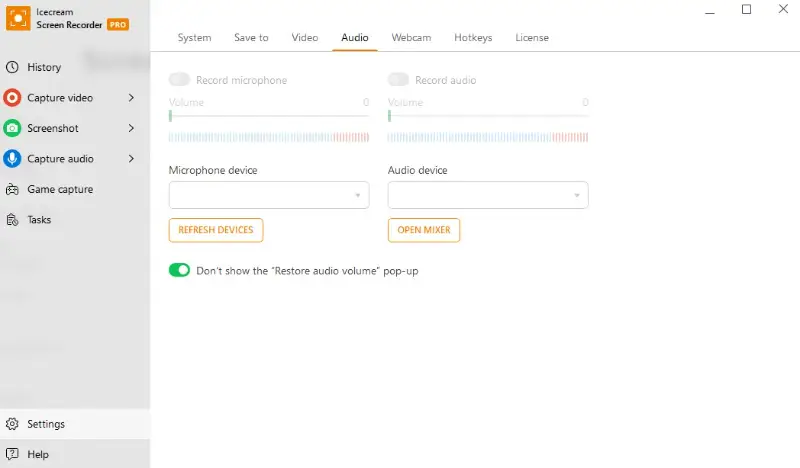This screenshot has height=468, width=800.
Task: Click the blue Capture audio microphone icon
Action: tap(12, 159)
